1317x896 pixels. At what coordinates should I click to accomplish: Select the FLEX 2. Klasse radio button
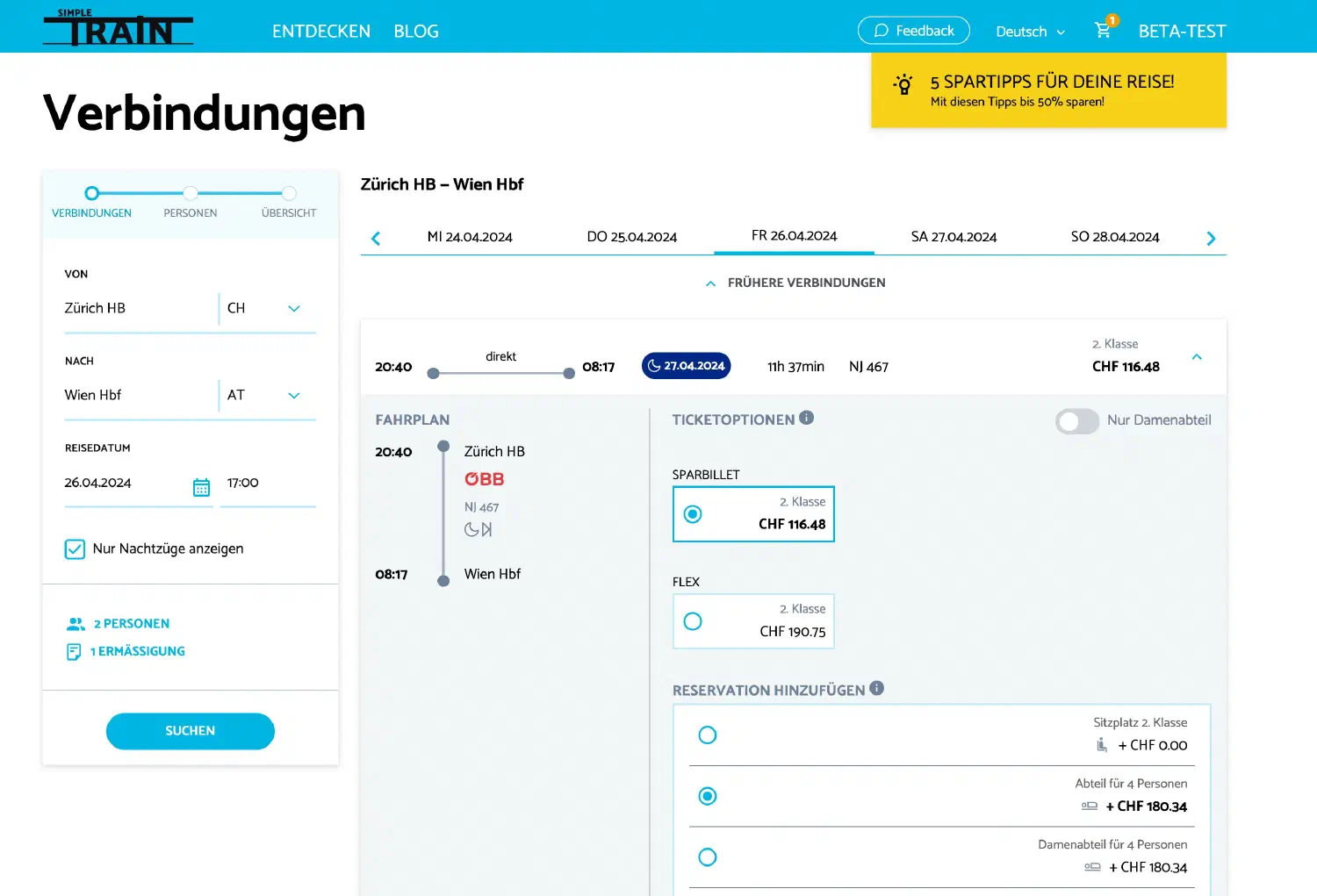click(693, 621)
